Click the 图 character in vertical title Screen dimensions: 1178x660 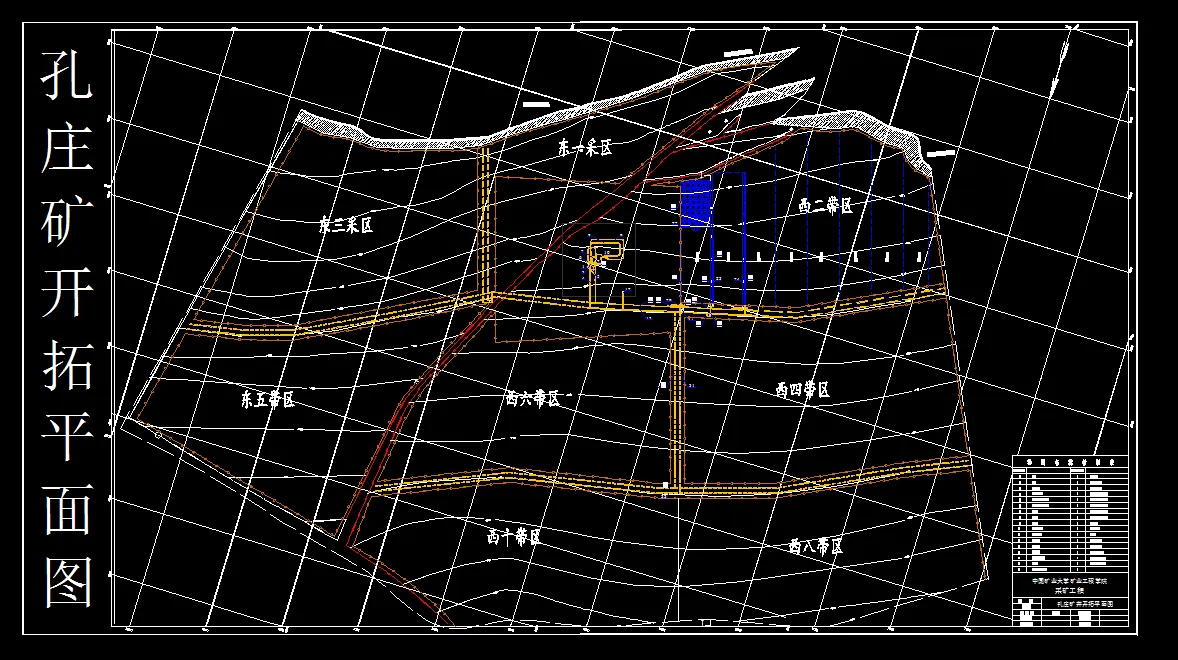point(67,581)
